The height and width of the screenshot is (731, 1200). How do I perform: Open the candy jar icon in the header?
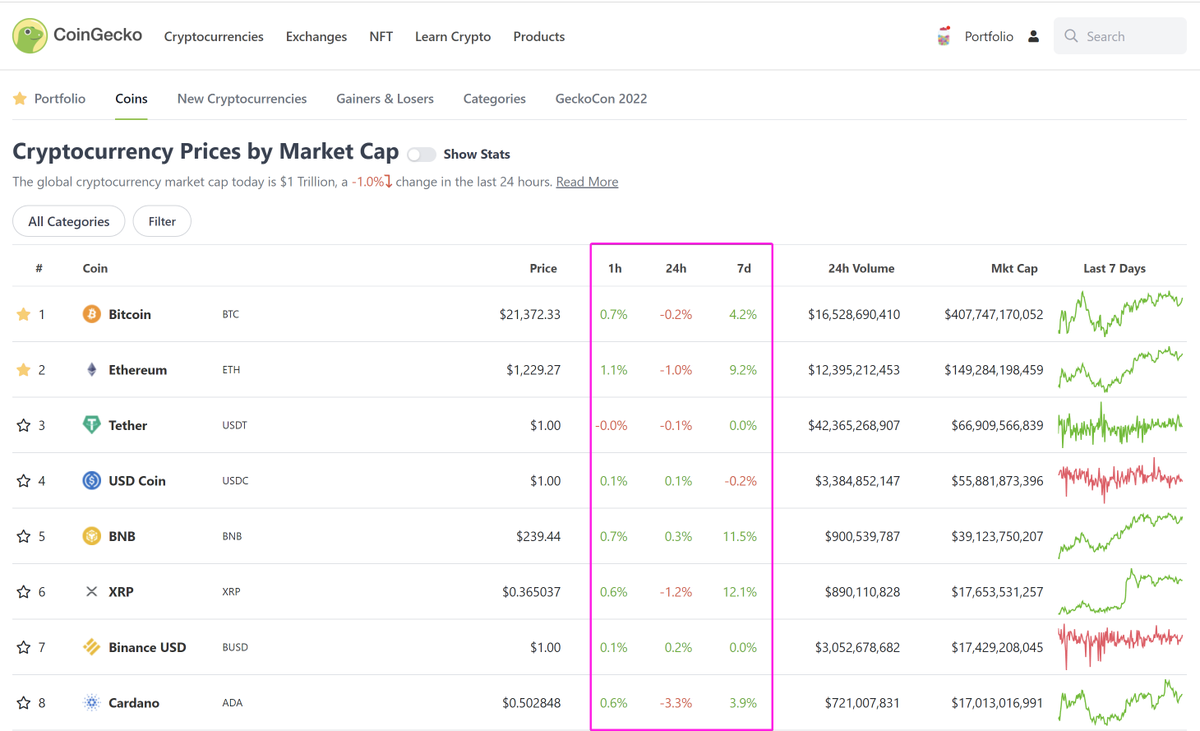[944, 36]
